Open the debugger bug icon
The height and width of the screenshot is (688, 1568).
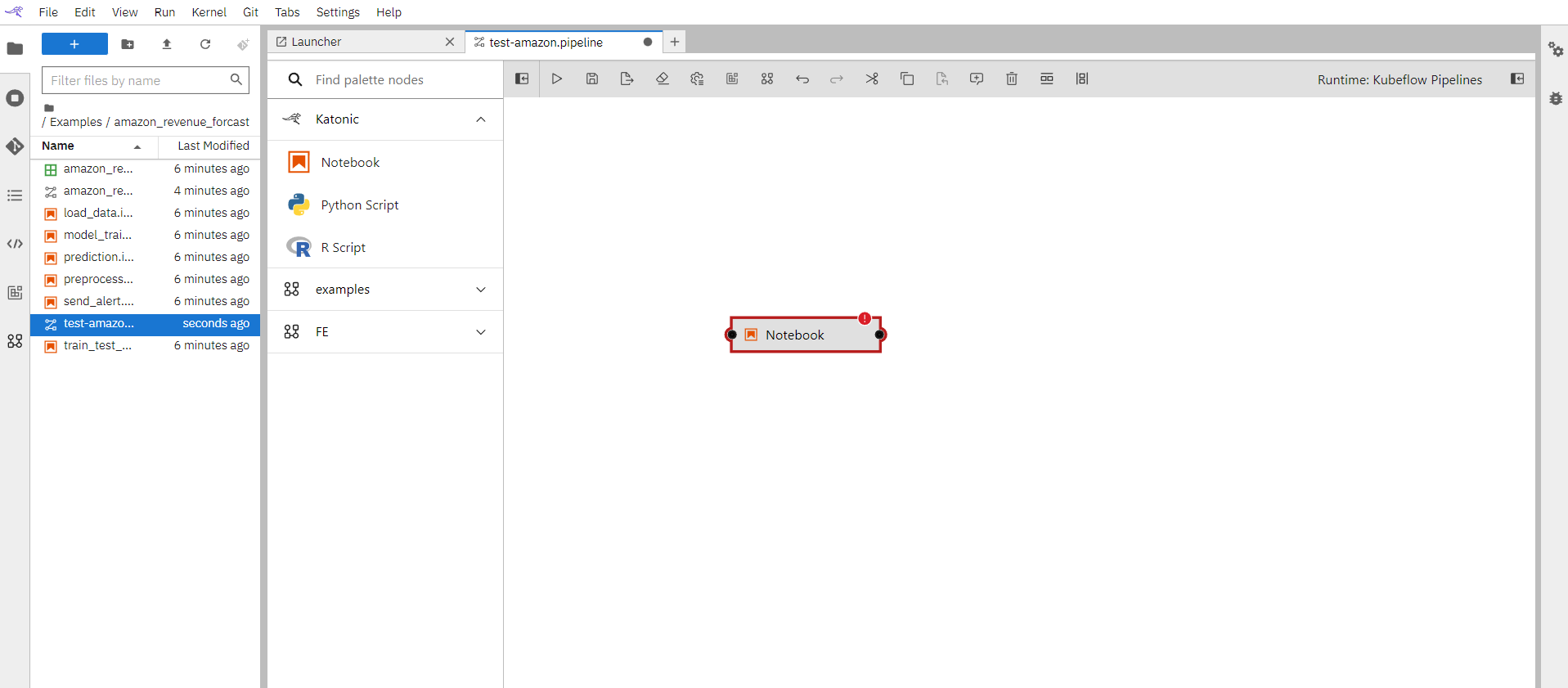1556,98
